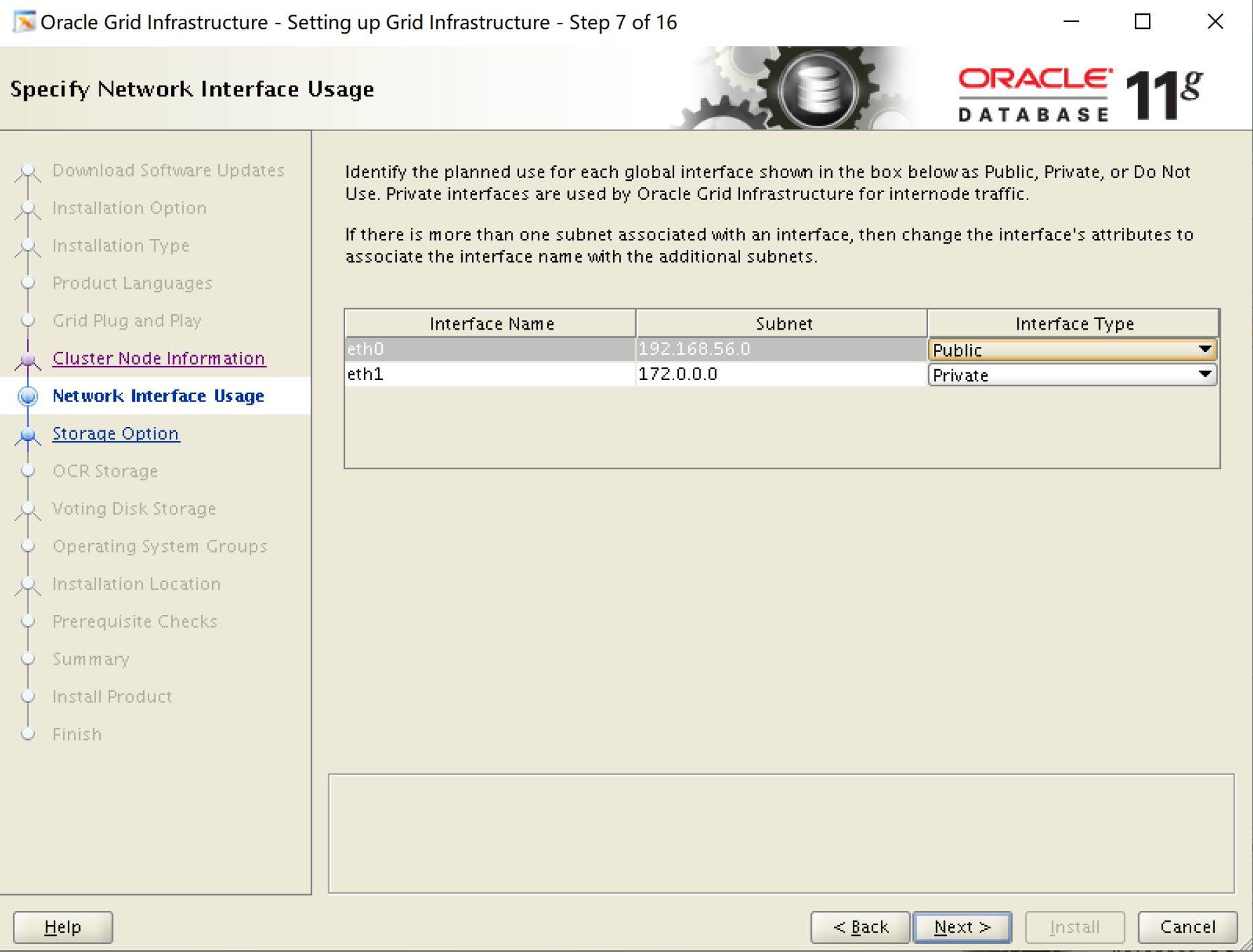Click the Subnet column header
Viewport: 1253px width, 952px height.
[782, 324]
